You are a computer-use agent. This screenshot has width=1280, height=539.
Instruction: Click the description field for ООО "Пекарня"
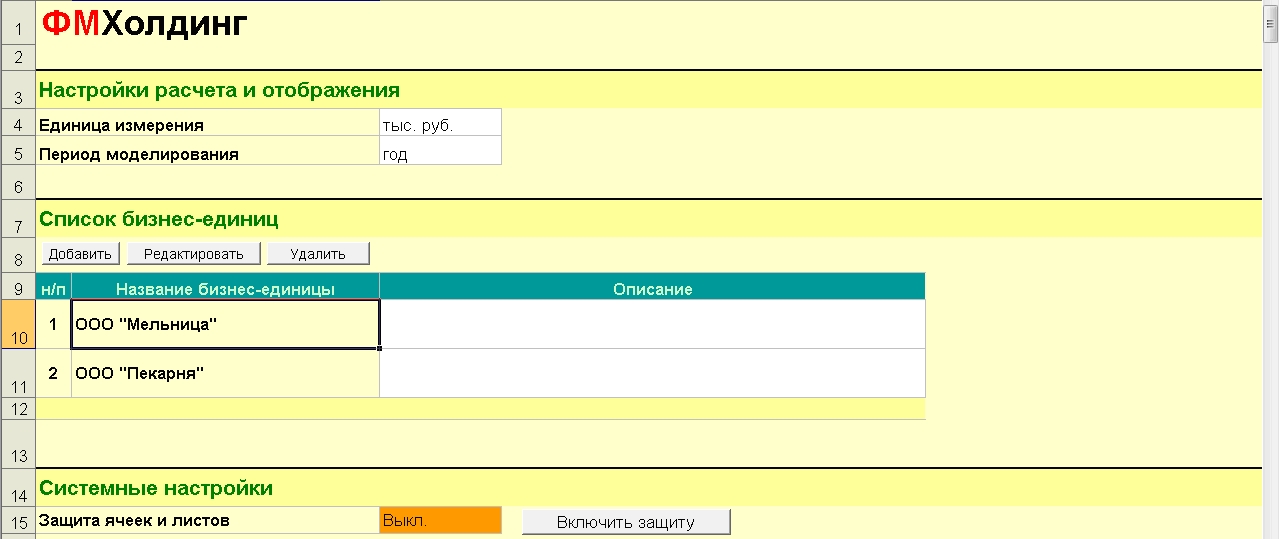click(652, 373)
